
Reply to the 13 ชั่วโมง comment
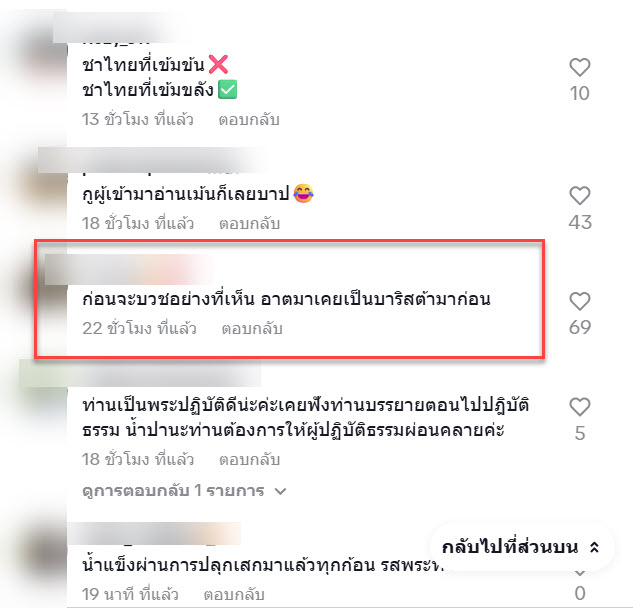(249, 120)
